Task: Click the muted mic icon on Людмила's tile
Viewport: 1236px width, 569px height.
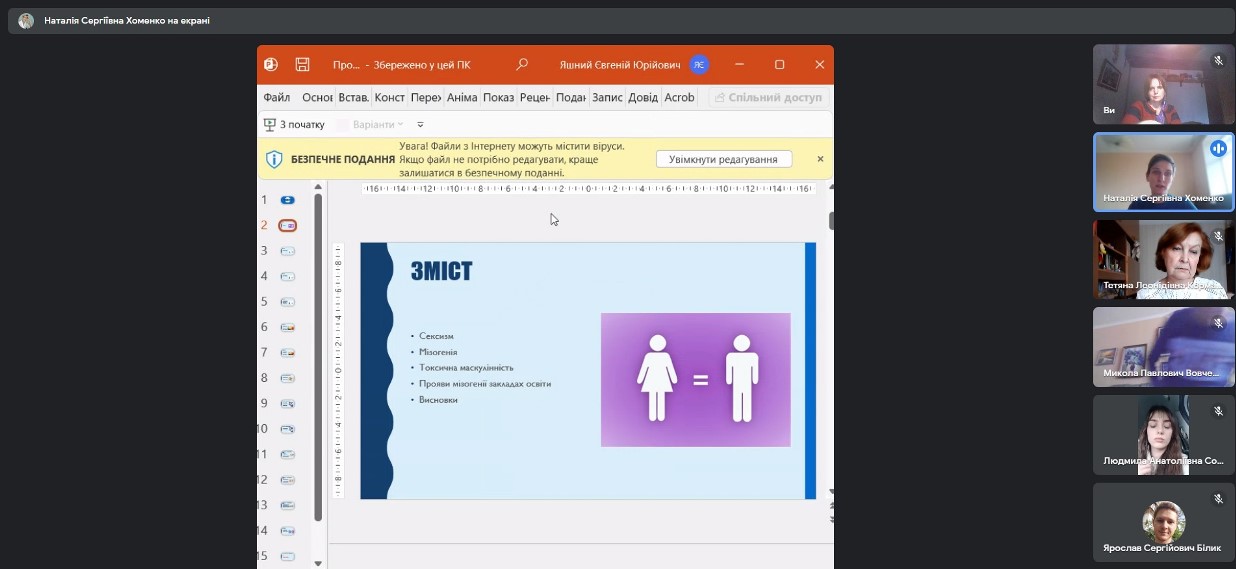Action: pos(1218,411)
